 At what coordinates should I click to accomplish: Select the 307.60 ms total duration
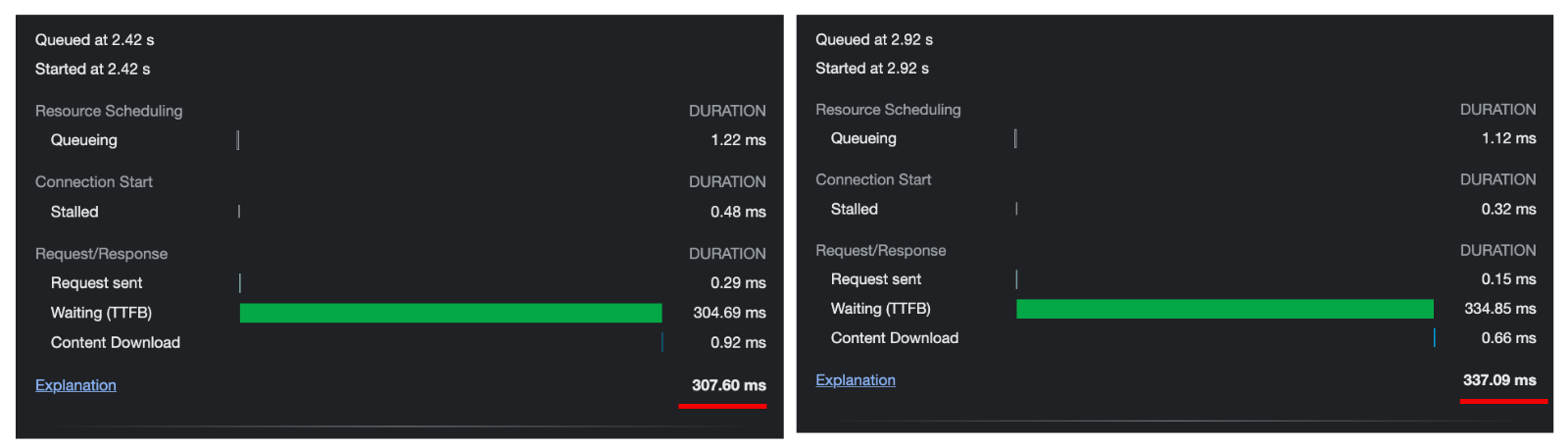coord(728,385)
